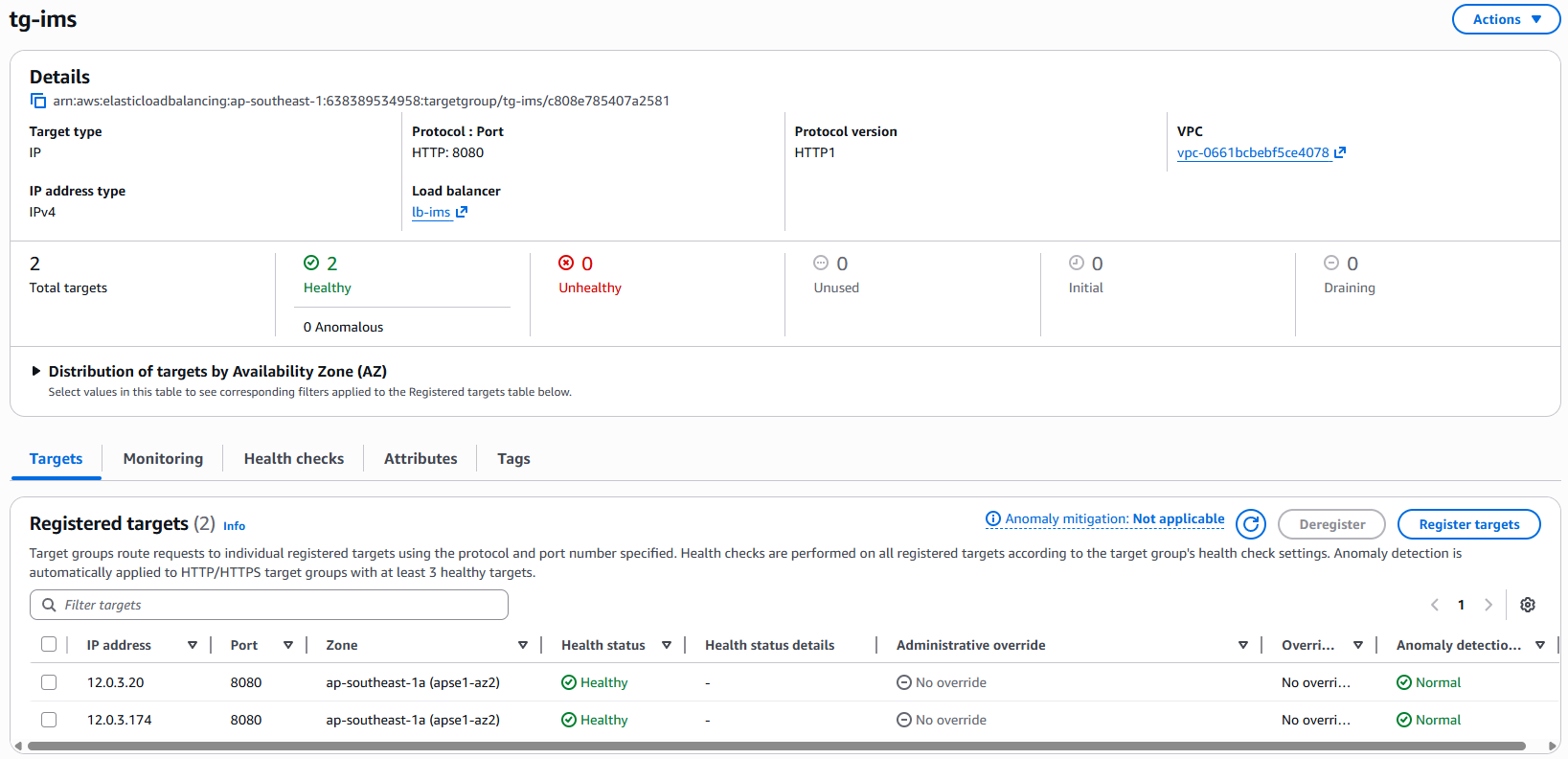Toggle the select all targets checkbox

tap(49, 645)
